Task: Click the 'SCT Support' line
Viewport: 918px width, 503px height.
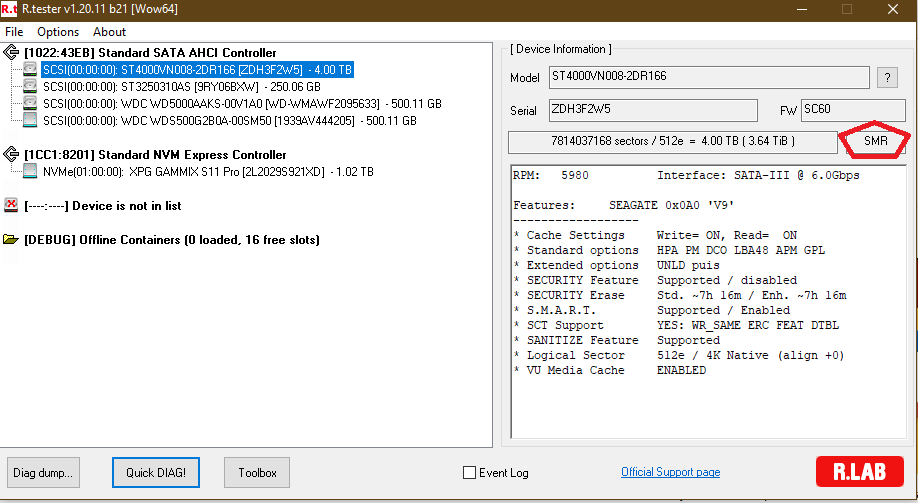Action: (676, 325)
